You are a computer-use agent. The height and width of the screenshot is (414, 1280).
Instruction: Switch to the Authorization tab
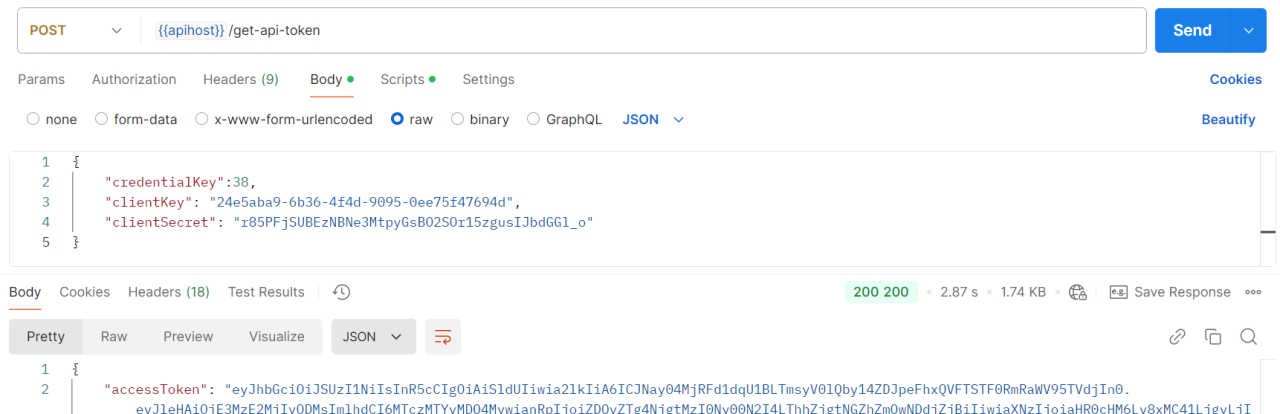134,79
